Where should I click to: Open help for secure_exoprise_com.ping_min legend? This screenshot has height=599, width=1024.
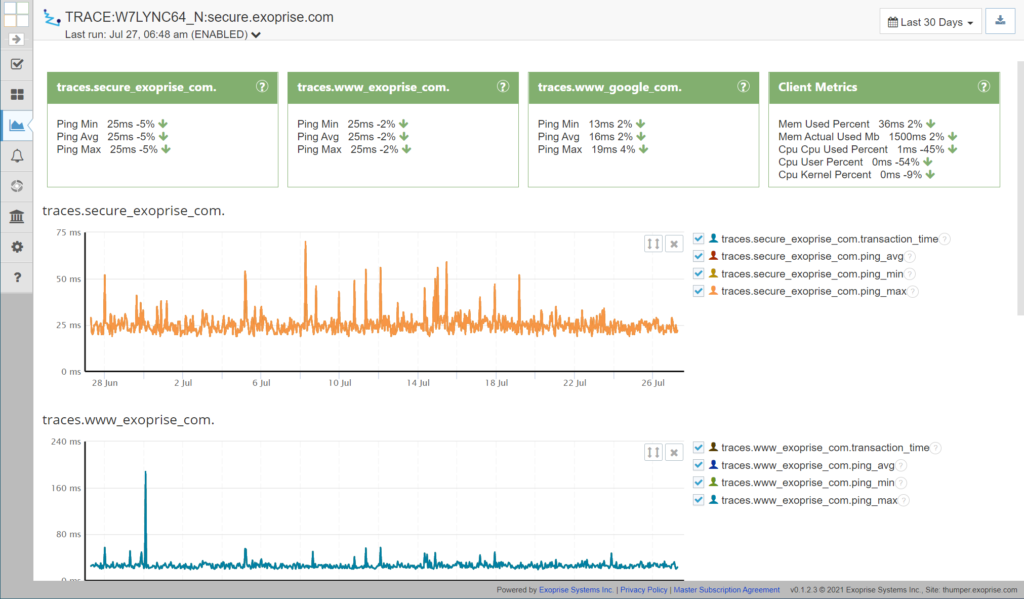(910, 274)
